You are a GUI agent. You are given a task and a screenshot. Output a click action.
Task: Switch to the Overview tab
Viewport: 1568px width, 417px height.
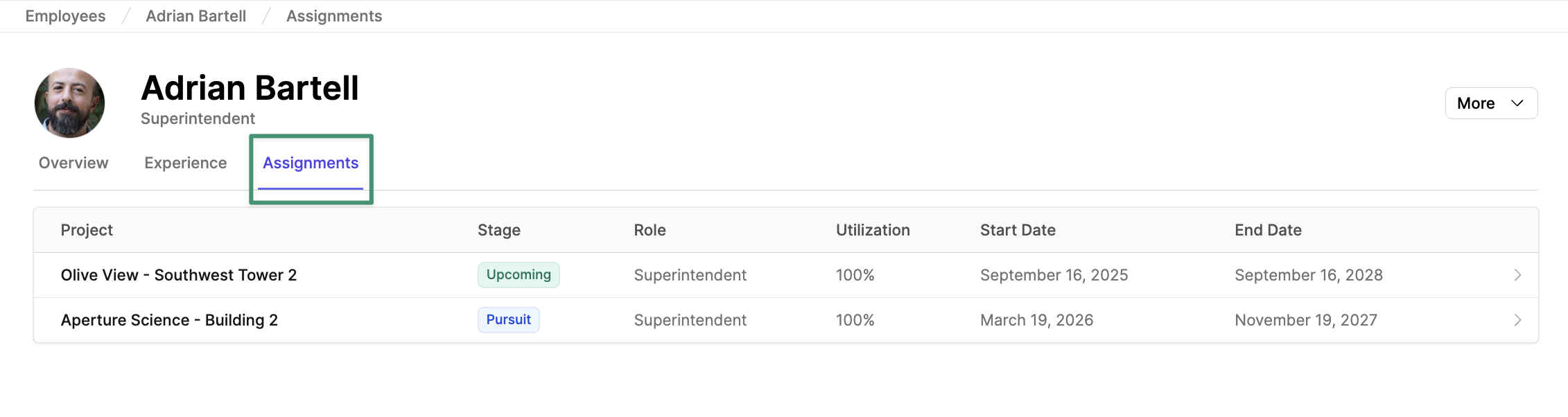click(x=73, y=163)
